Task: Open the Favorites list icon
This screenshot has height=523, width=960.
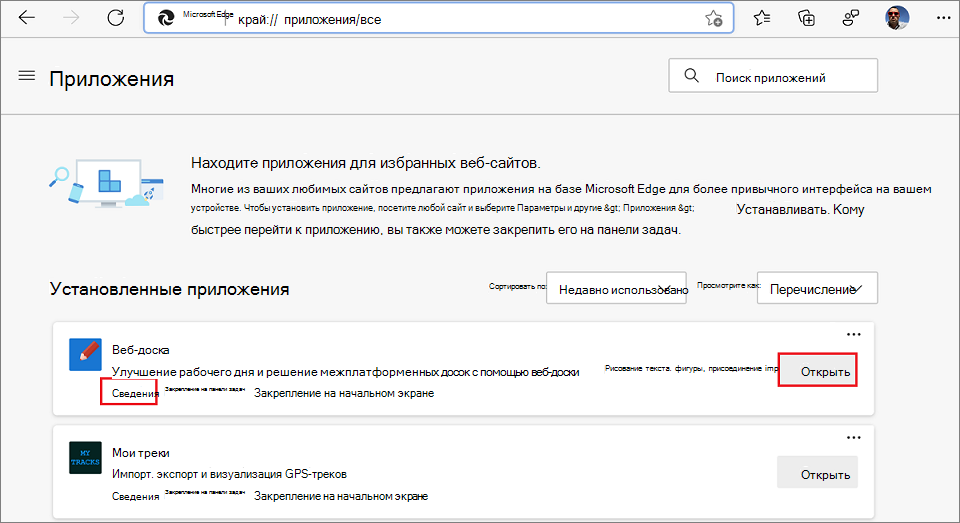Action: pyautogui.click(x=762, y=18)
